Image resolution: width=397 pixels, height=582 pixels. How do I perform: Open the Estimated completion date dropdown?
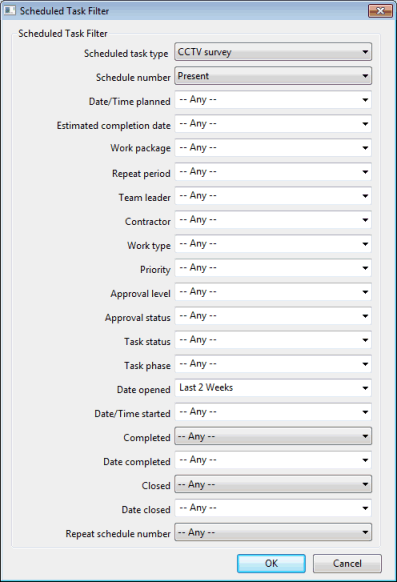(273, 124)
